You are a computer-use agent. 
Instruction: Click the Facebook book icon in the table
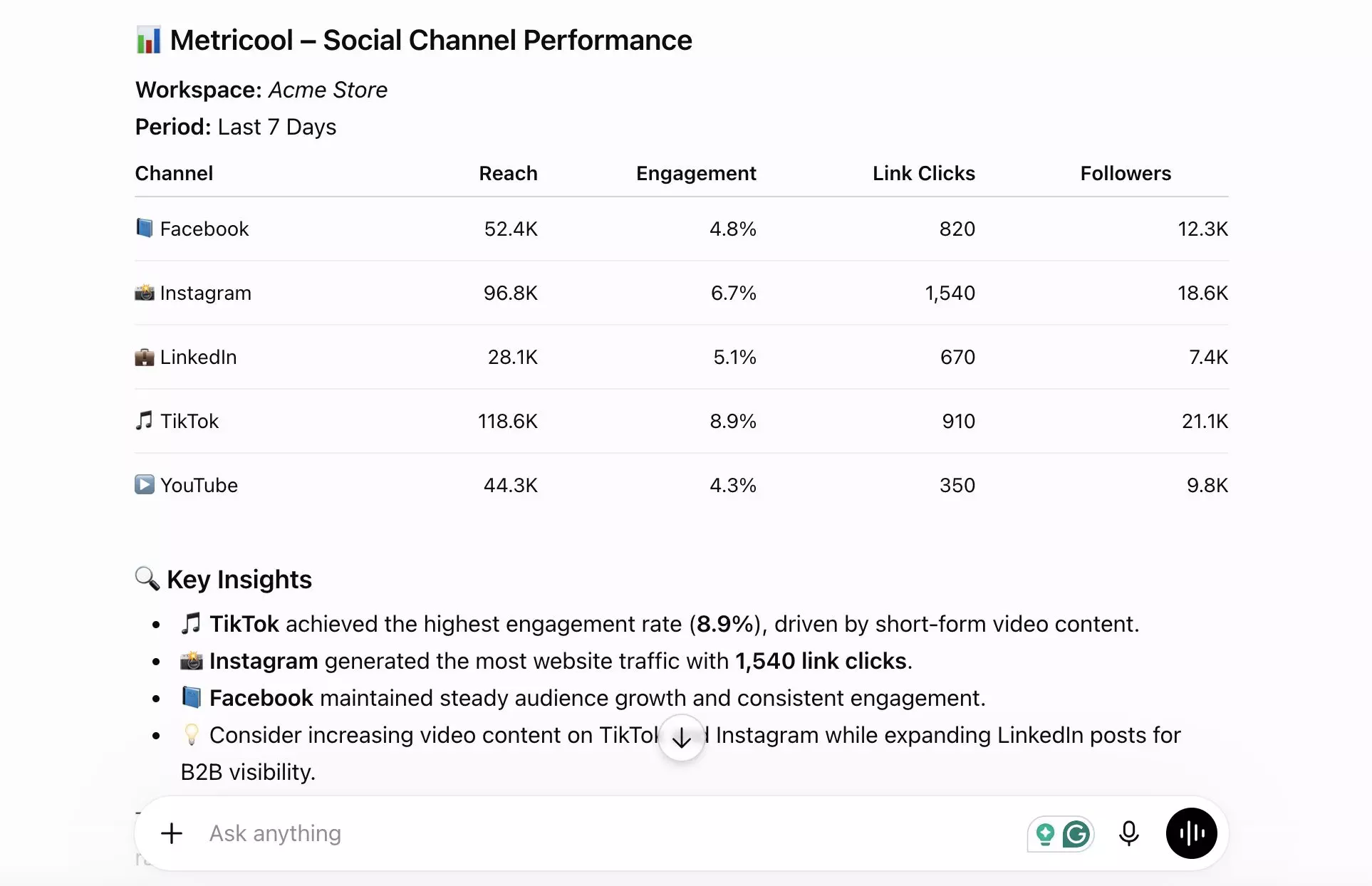point(145,228)
